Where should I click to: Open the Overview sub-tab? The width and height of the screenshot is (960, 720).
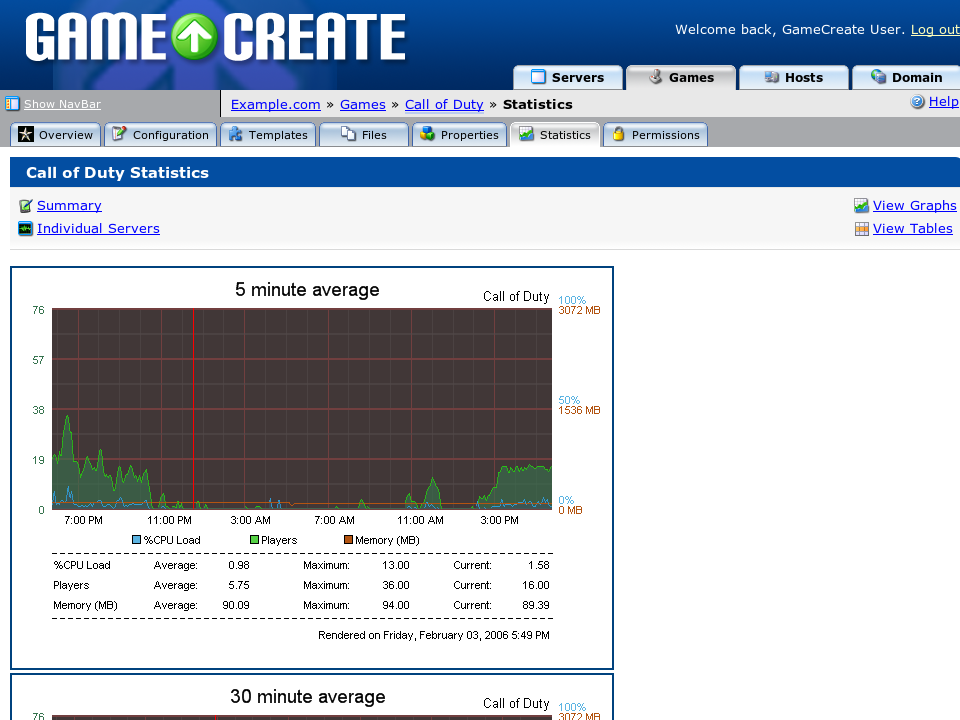(55, 135)
